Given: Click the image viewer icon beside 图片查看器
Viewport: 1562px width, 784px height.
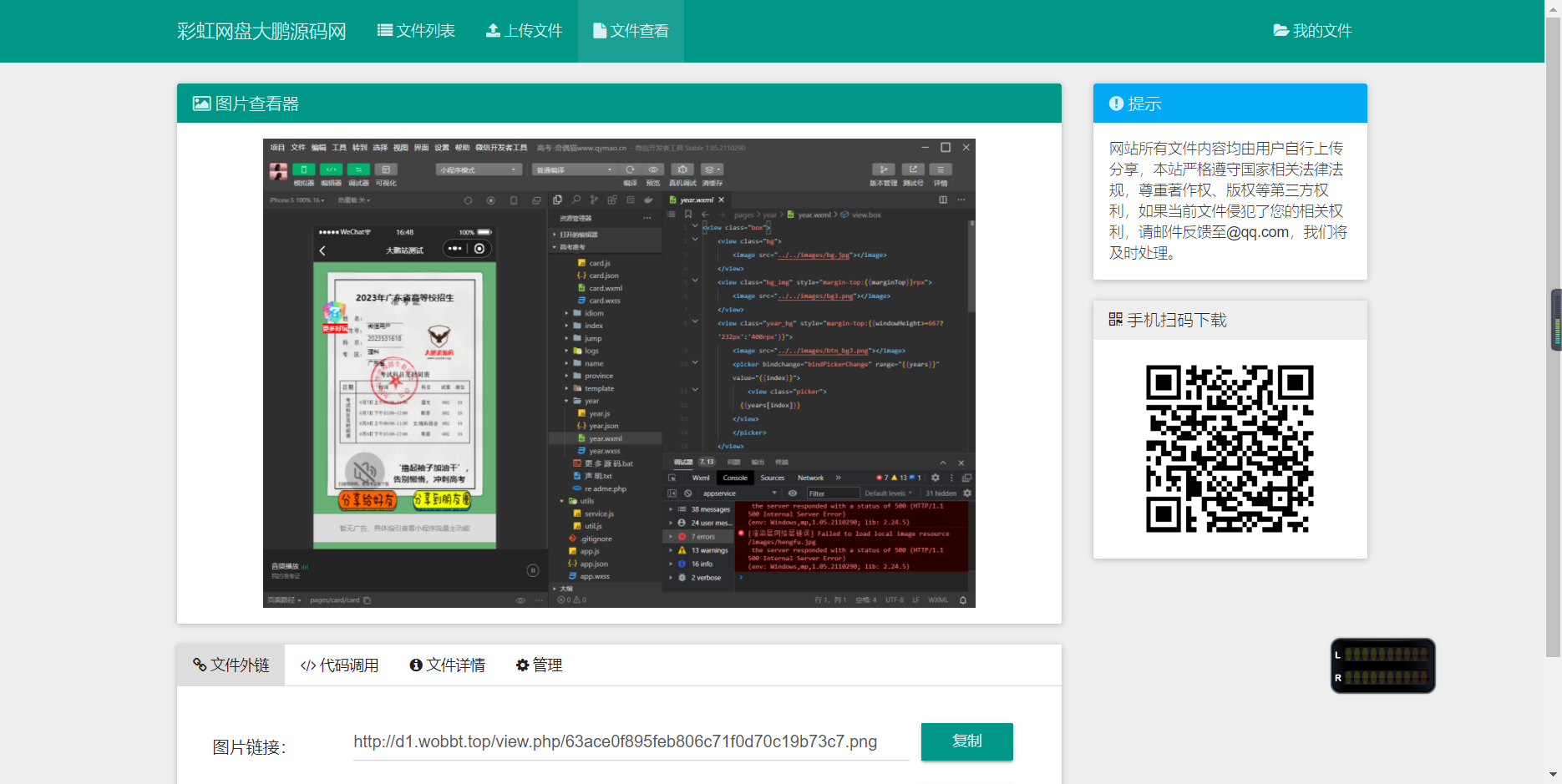Looking at the screenshot, I should coord(200,103).
